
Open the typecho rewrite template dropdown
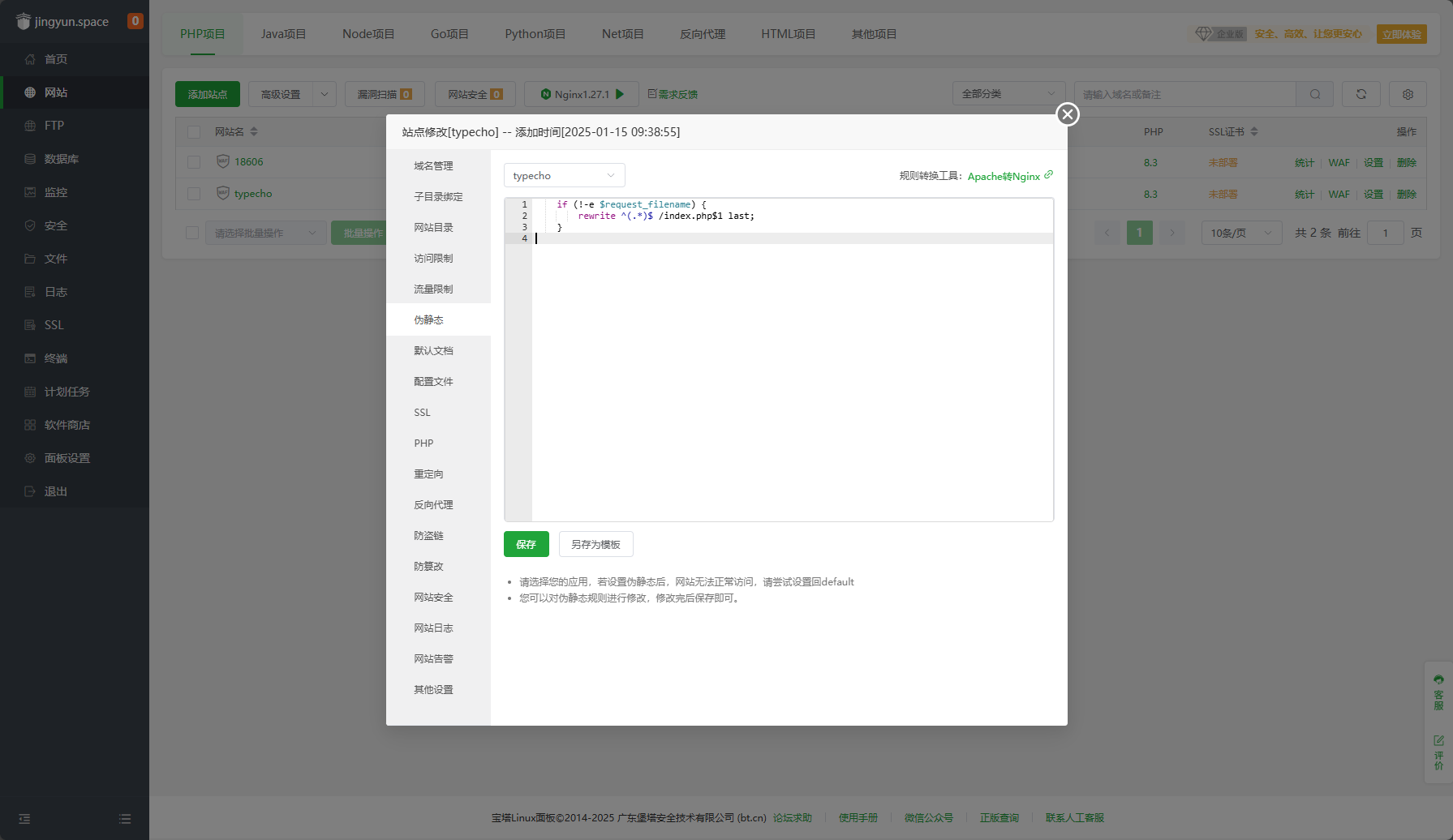564,176
